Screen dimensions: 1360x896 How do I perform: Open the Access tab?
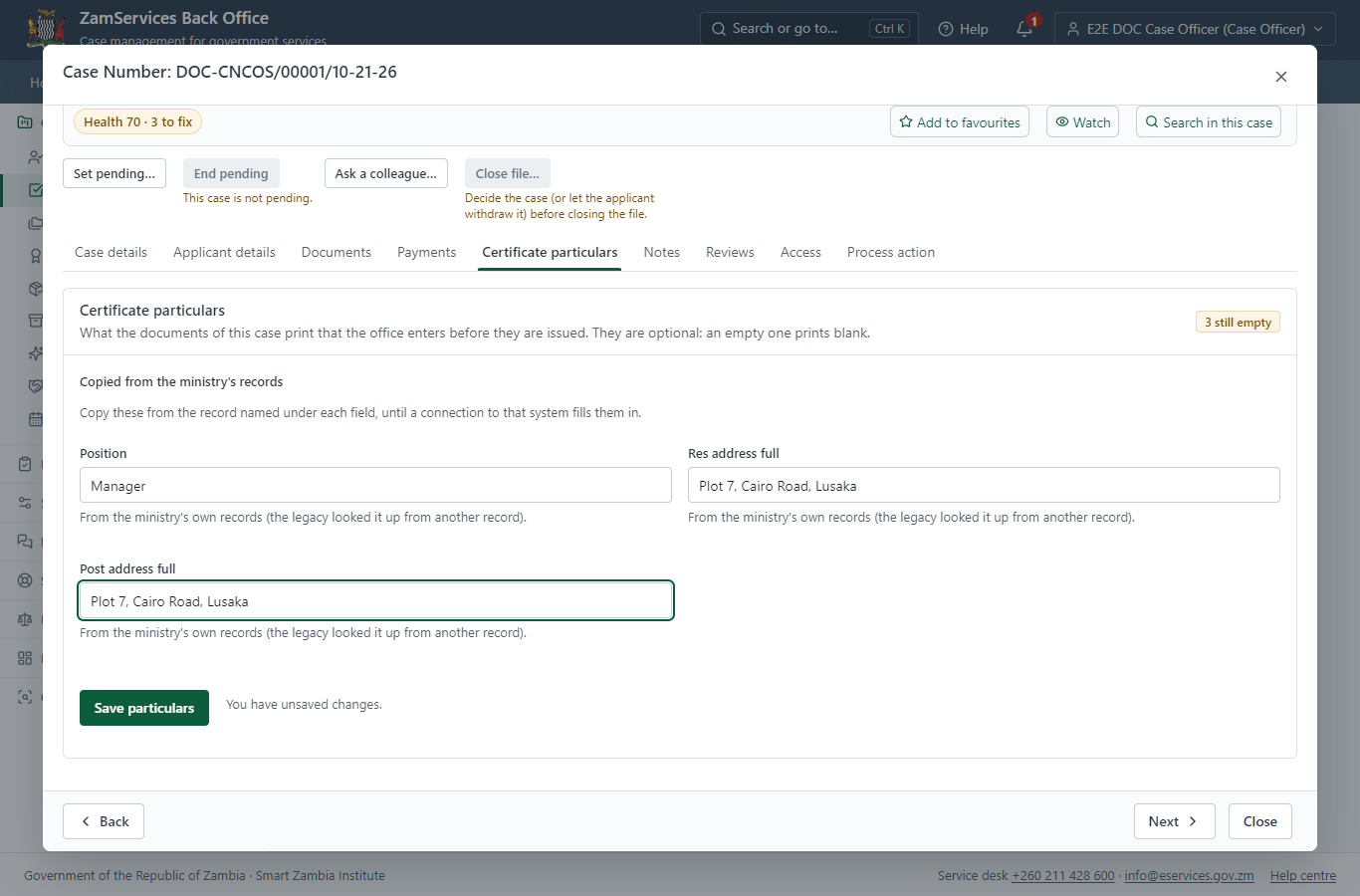(x=800, y=252)
